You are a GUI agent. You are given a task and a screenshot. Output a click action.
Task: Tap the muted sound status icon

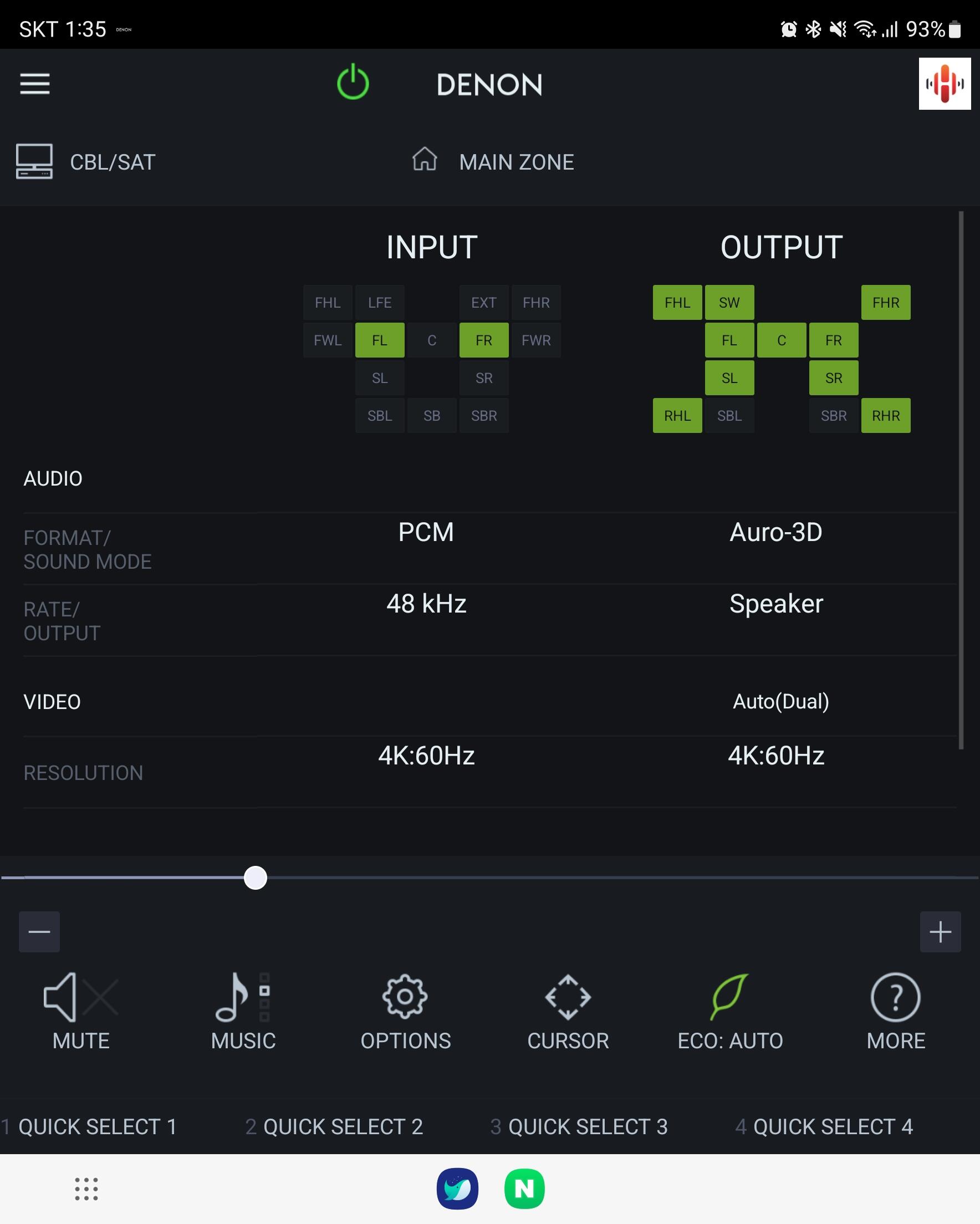click(838, 29)
